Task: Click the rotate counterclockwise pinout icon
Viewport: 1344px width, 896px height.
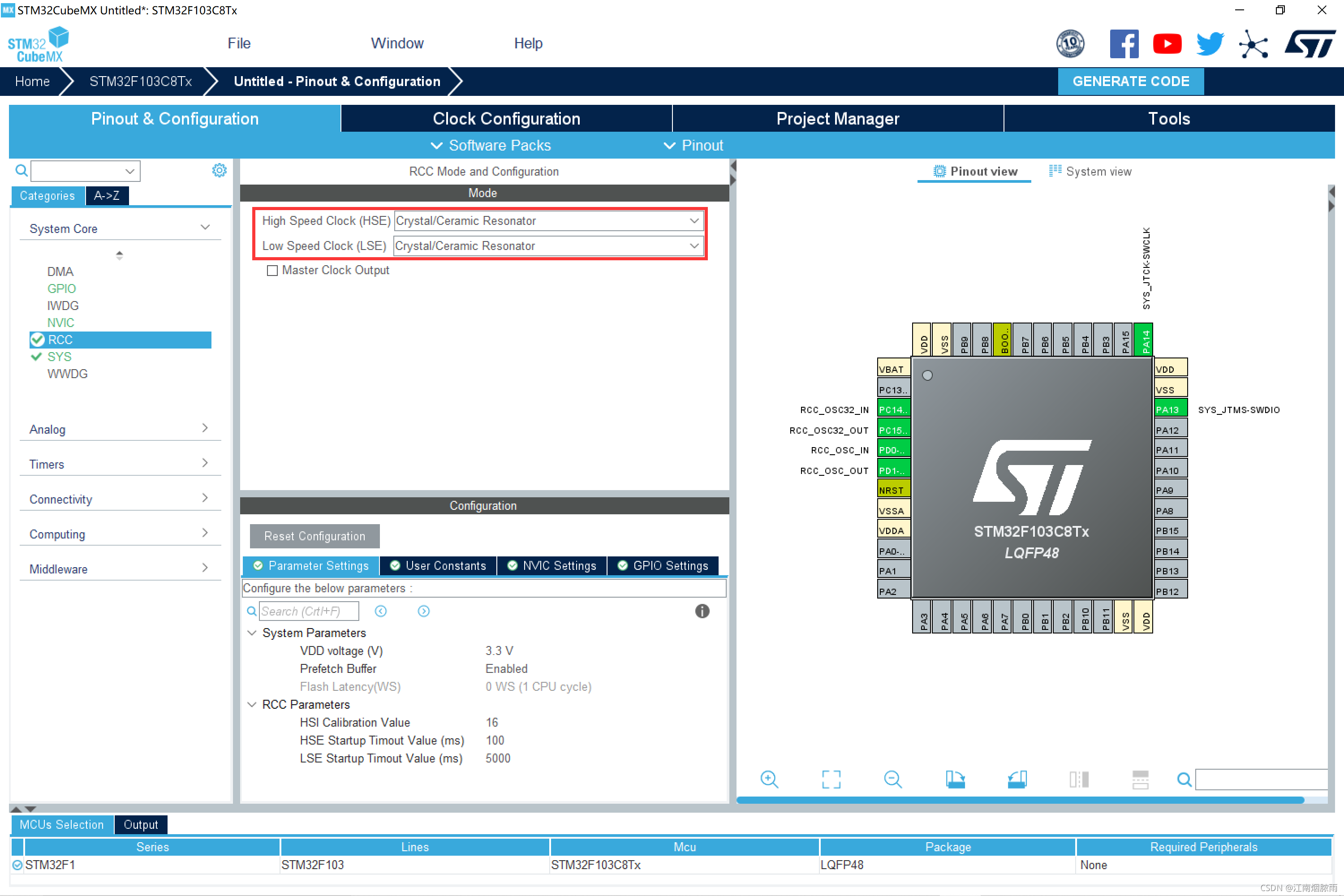Action: click(x=1017, y=779)
